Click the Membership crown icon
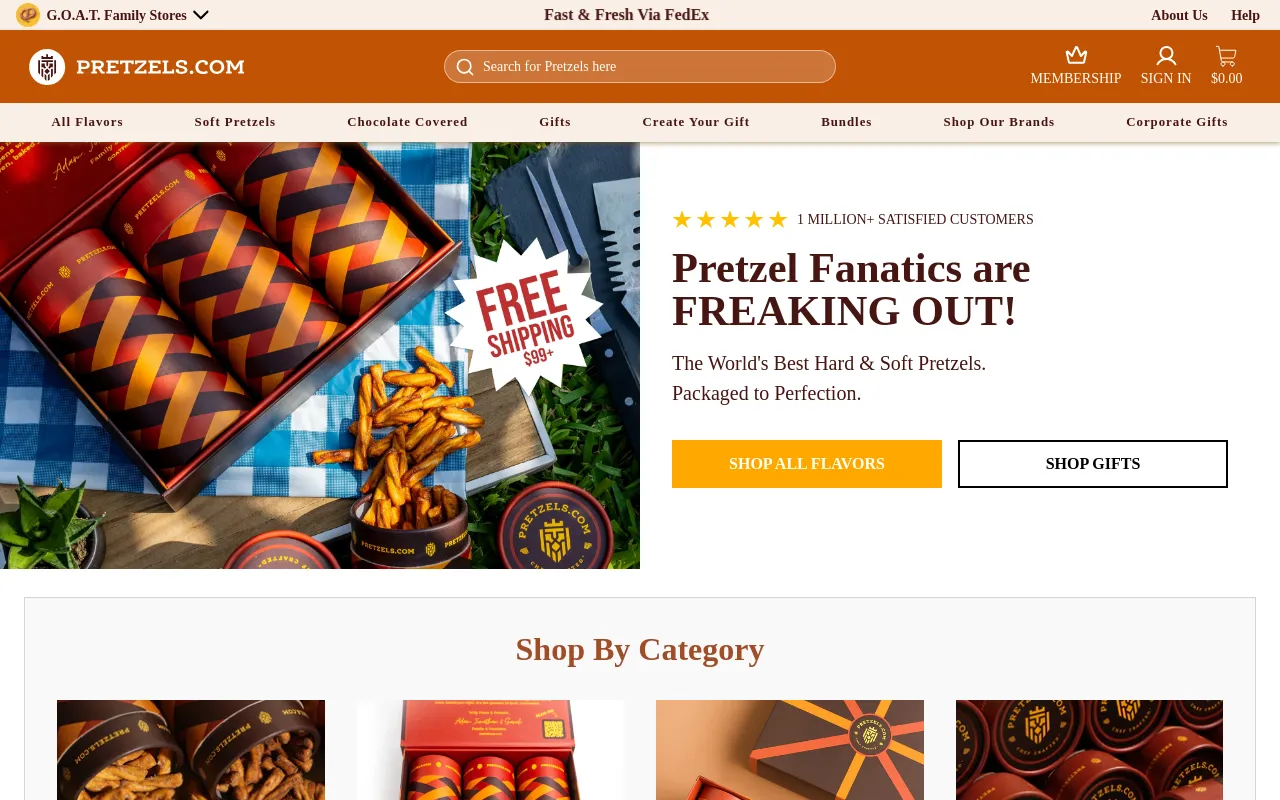 click(x=1076, y=55)
